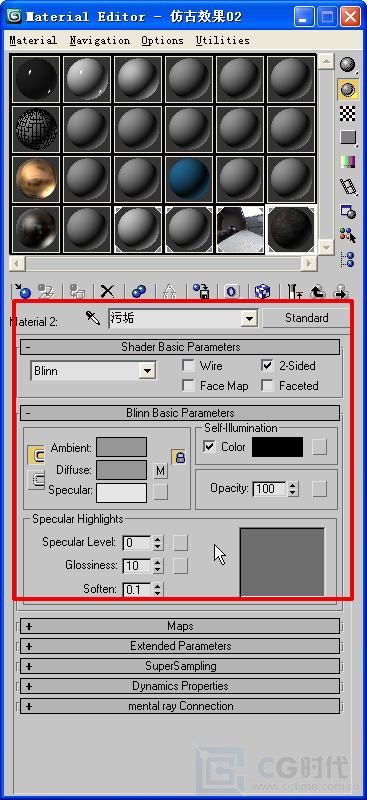Toggle the Backlight icon
This screenshot has height=800, width=367.
click(348, 89)
